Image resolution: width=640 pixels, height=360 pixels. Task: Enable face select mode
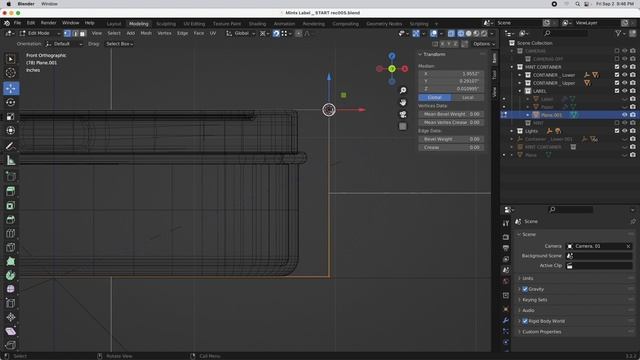pos(82,33)
